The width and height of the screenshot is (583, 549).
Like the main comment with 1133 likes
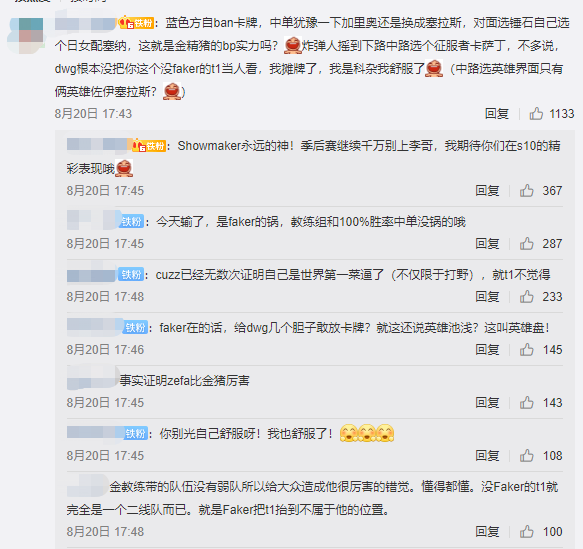(536, 113)
